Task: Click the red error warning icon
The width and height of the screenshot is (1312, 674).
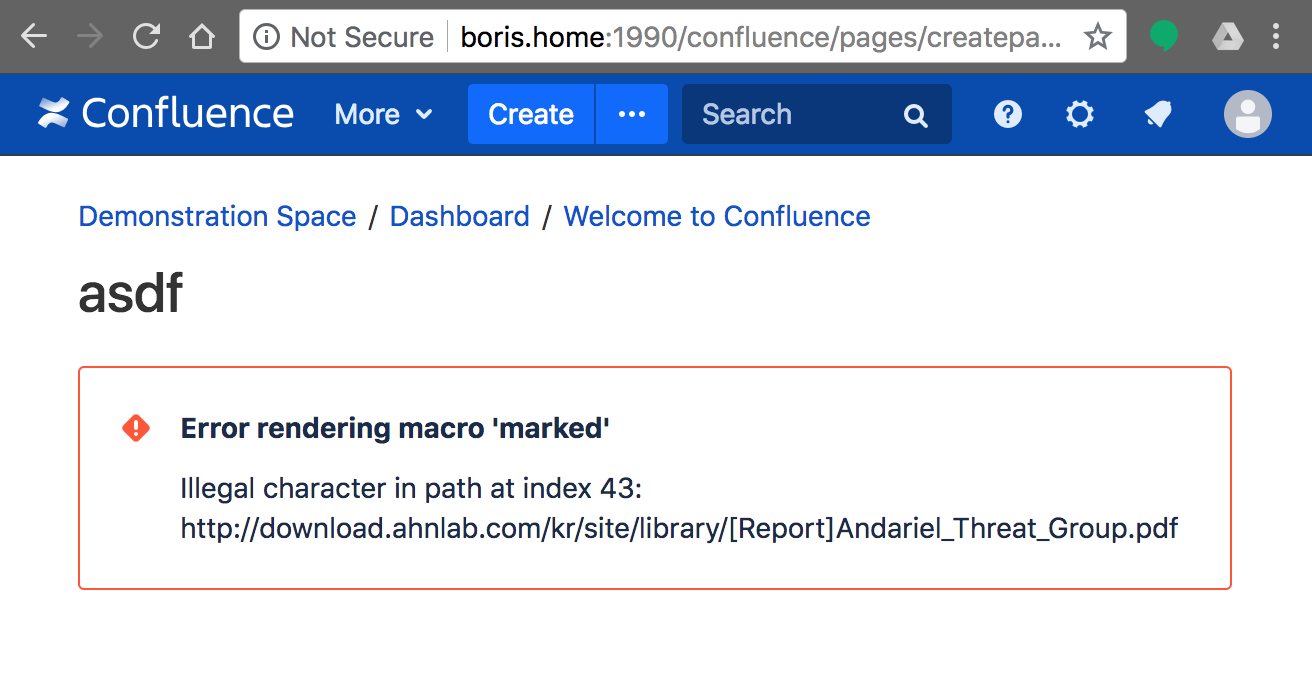Action: (136, 428)
